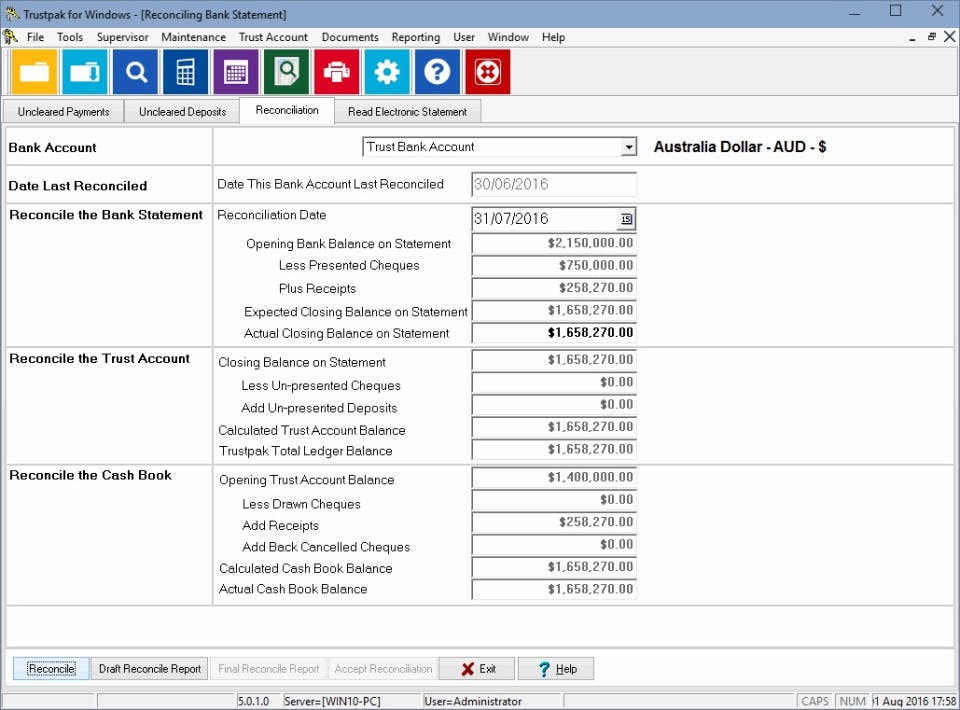Open the Window menu
960x710 pixels.
508,37
